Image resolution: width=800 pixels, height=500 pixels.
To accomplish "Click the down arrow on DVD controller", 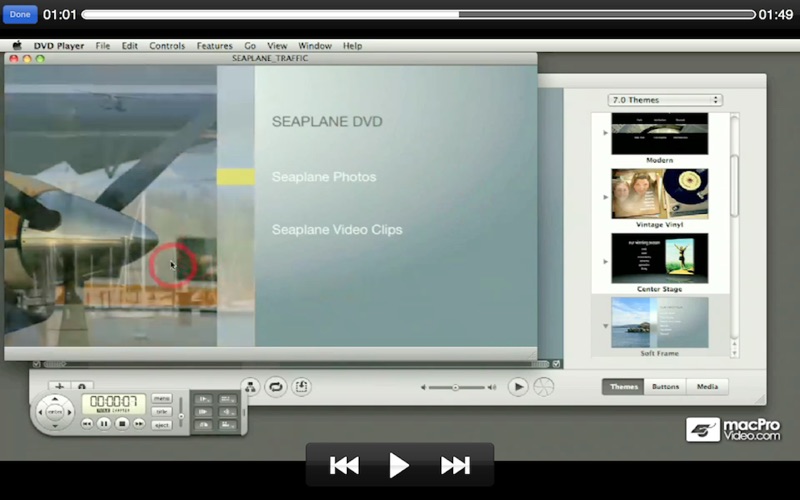I will point(55,425).
